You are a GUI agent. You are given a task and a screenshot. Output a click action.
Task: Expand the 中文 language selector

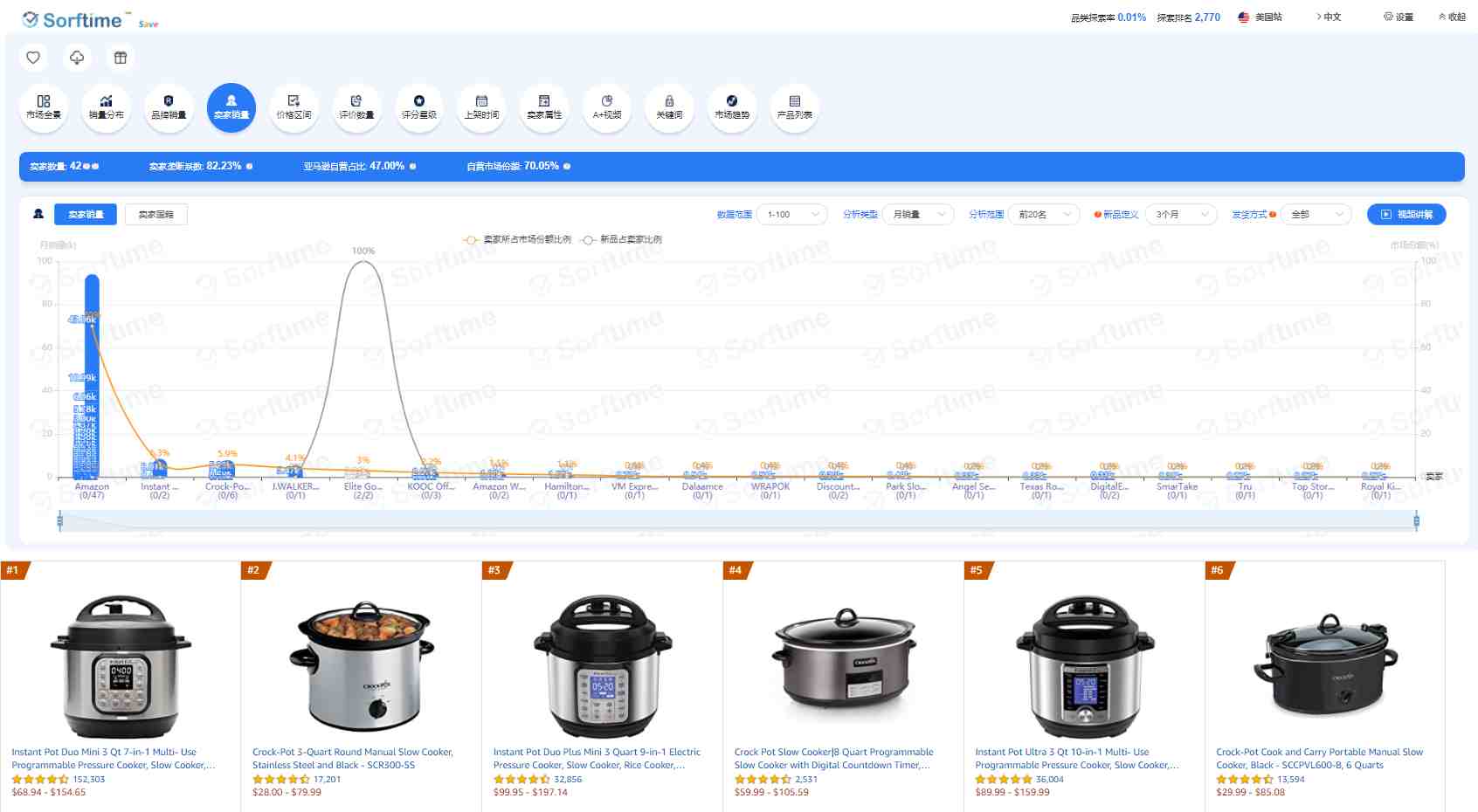(x=1329, y=17)
